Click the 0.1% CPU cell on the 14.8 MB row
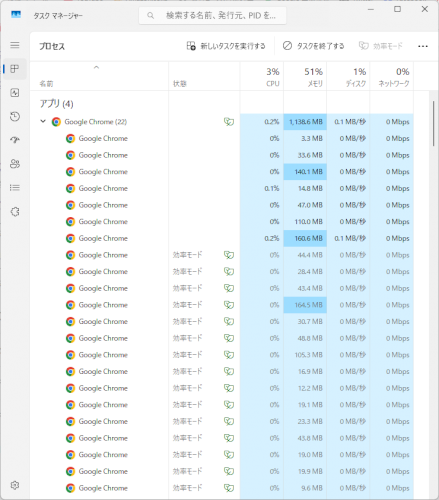This screenshot has height=500, width=439. (262, 189)
